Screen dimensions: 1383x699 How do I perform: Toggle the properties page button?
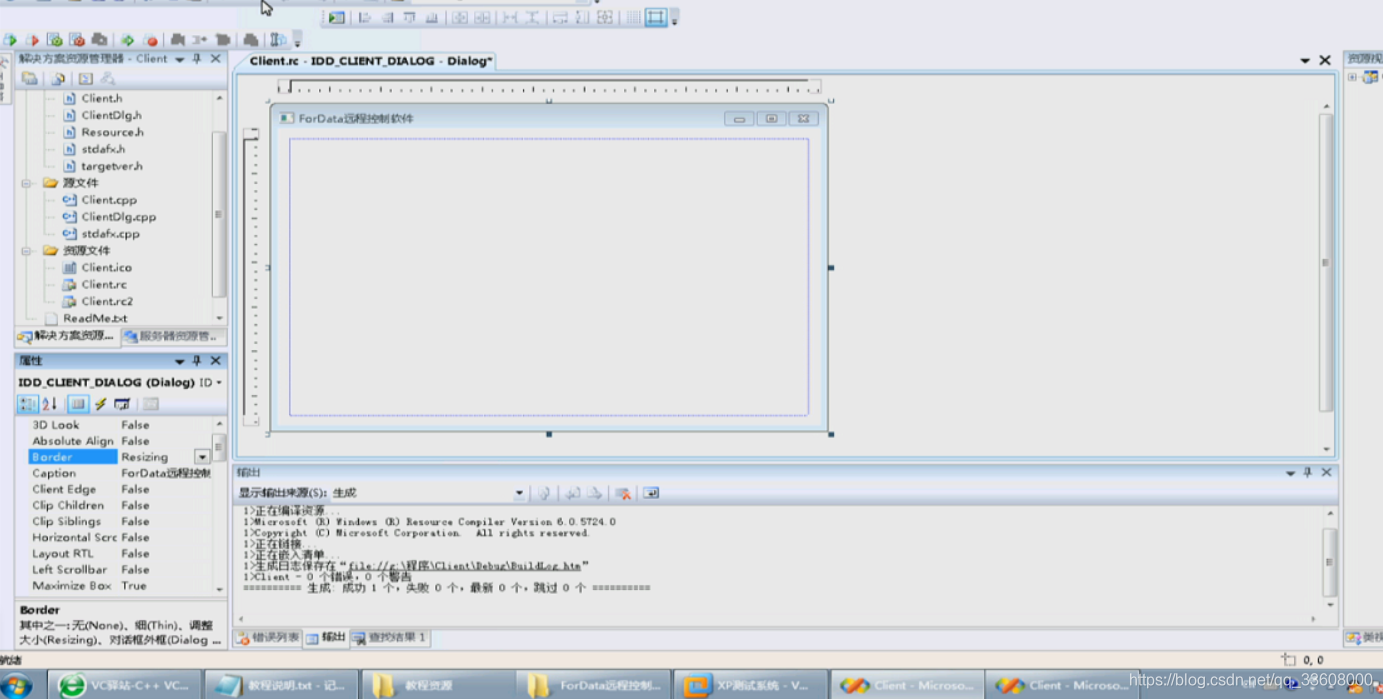78,404
